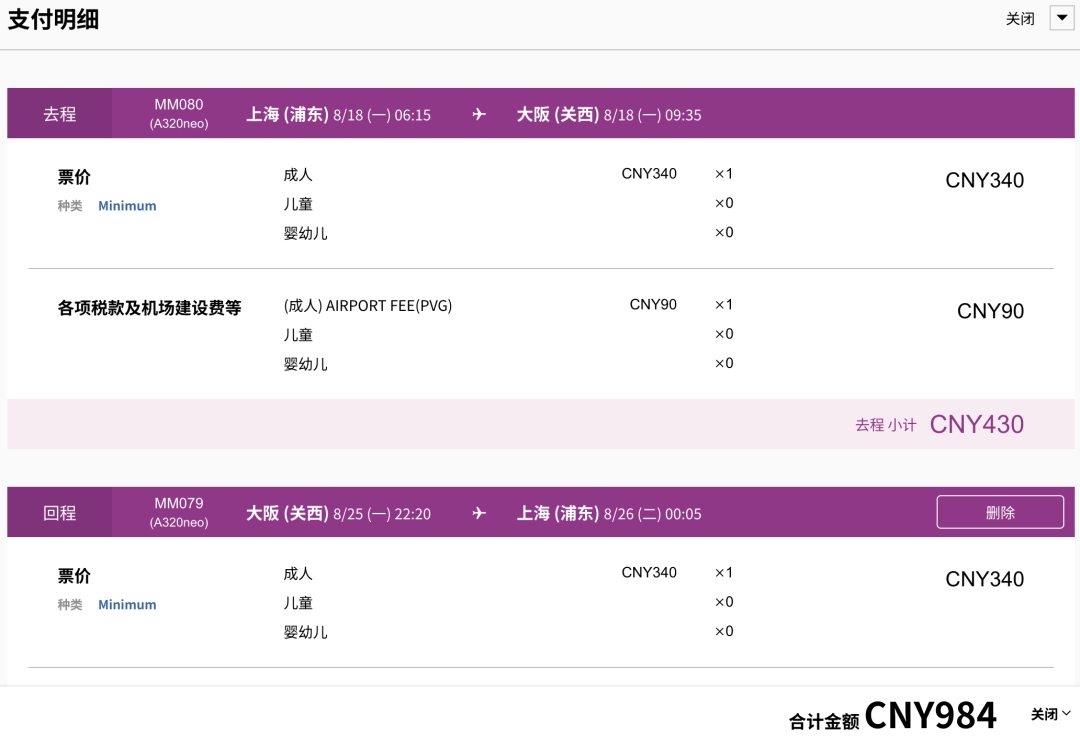Expand the 关闭 chevron beside the total amount

pyautogui.click(x=1049, y=714)
